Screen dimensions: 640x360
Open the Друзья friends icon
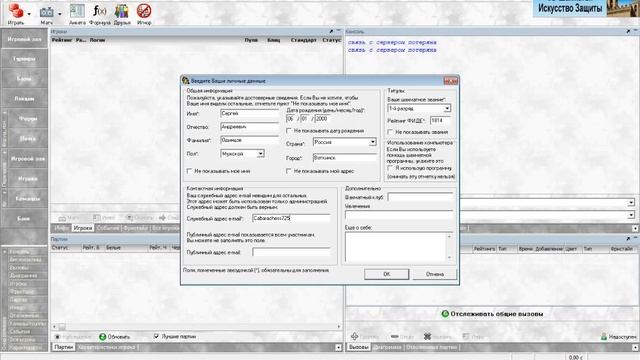[121, 11]
